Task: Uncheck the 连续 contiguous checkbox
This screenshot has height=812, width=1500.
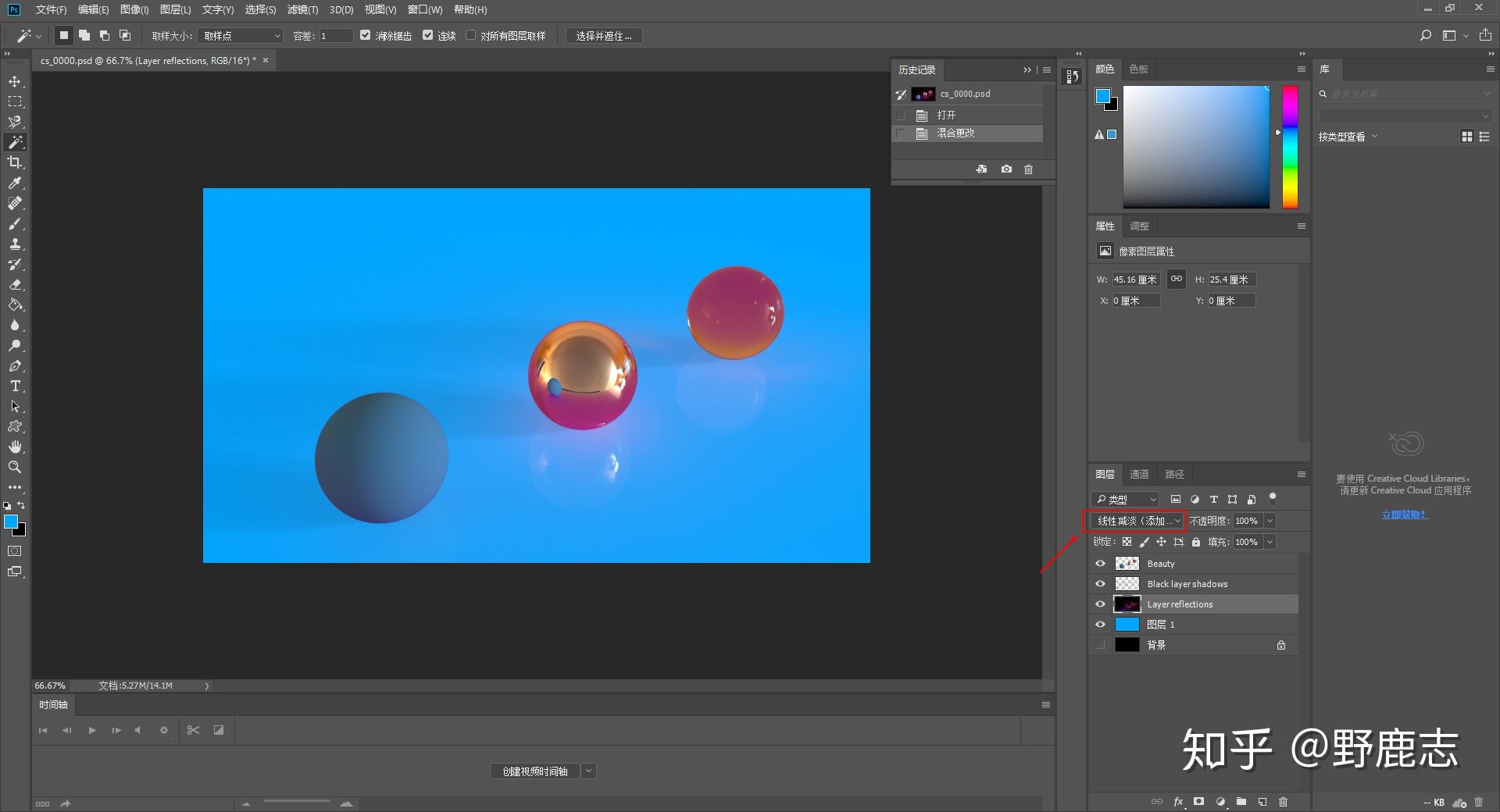Action: (428, 35)
